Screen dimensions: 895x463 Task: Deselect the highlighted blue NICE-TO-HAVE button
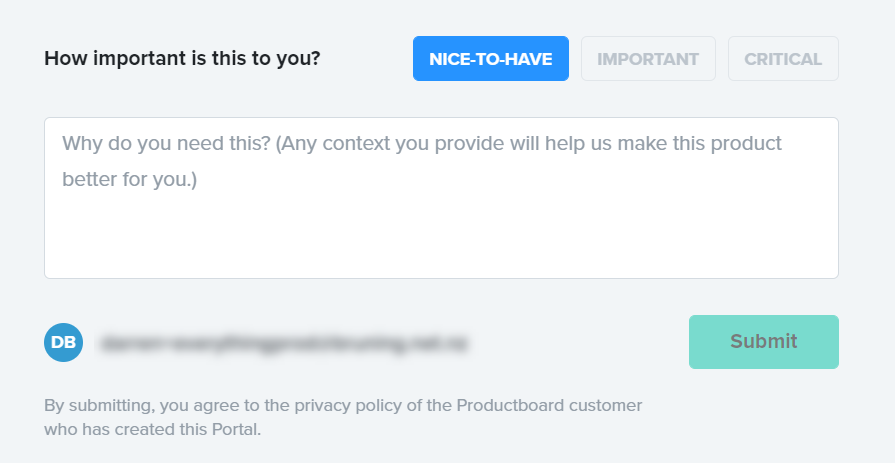(x=490, y=58)
